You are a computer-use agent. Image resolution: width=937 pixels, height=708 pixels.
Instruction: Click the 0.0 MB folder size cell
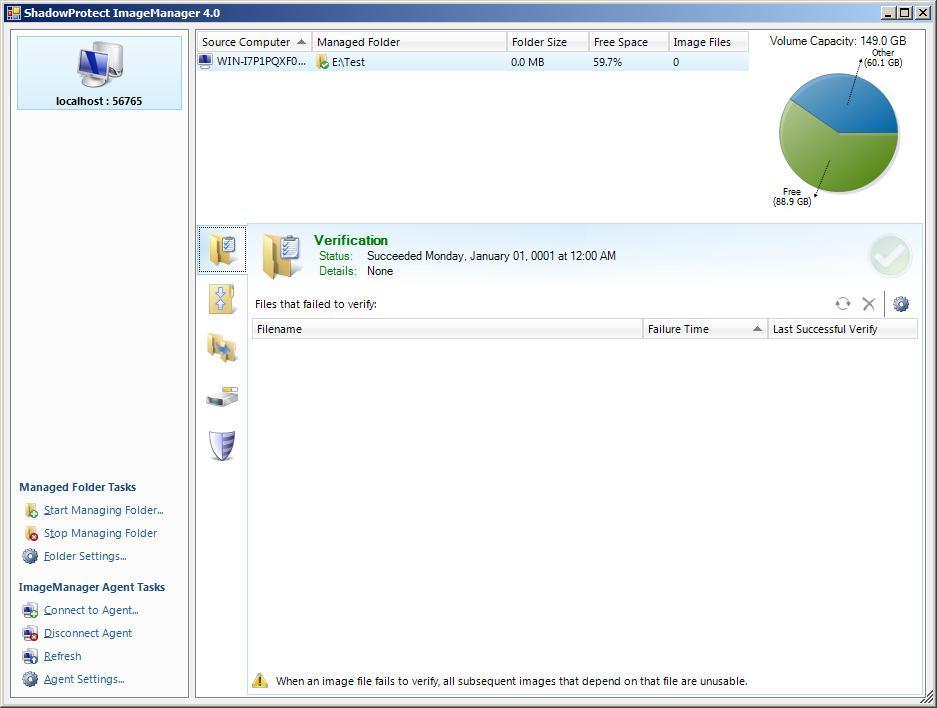point(528,62)
